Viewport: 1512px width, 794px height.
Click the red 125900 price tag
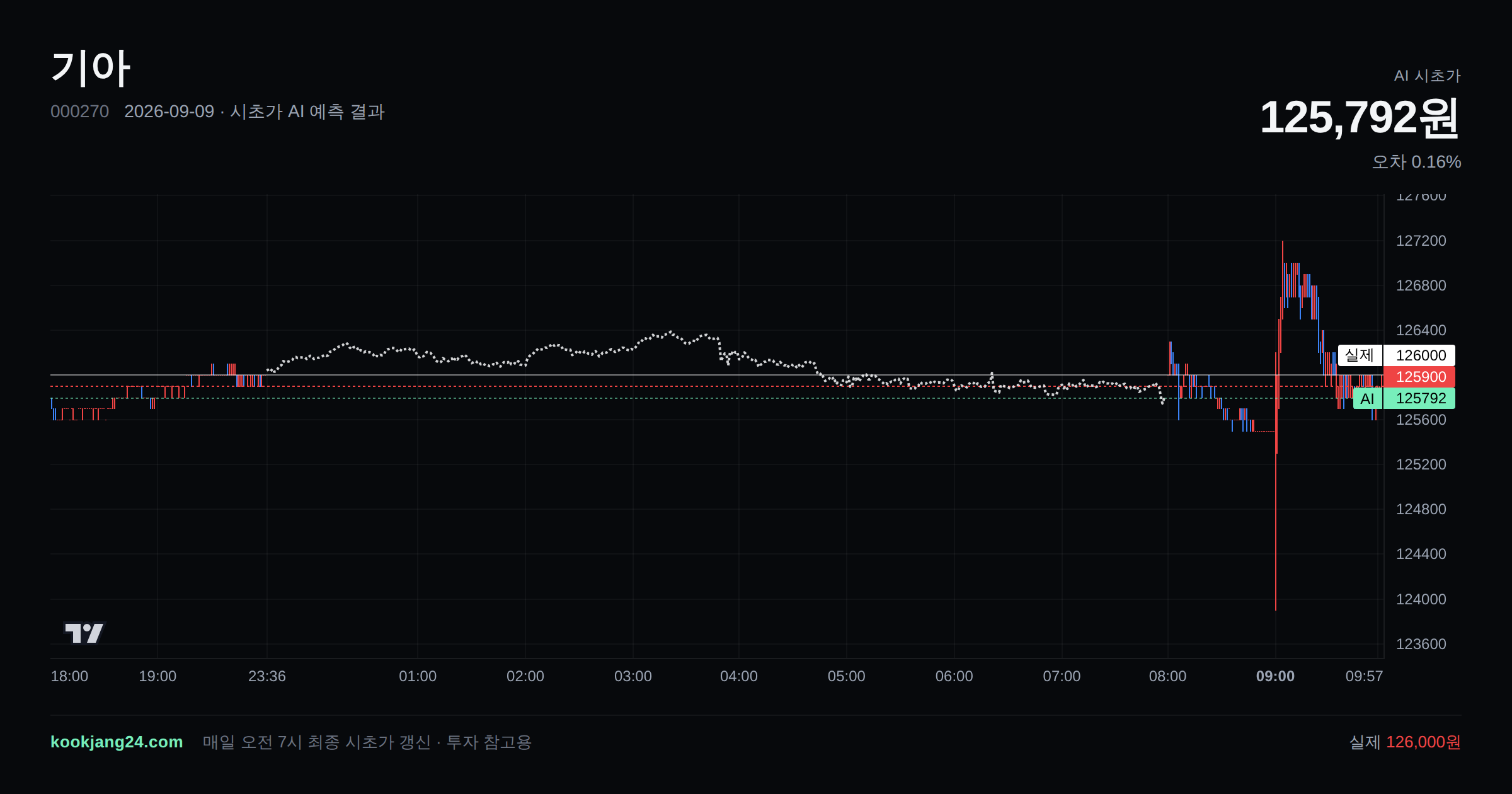1419,377
